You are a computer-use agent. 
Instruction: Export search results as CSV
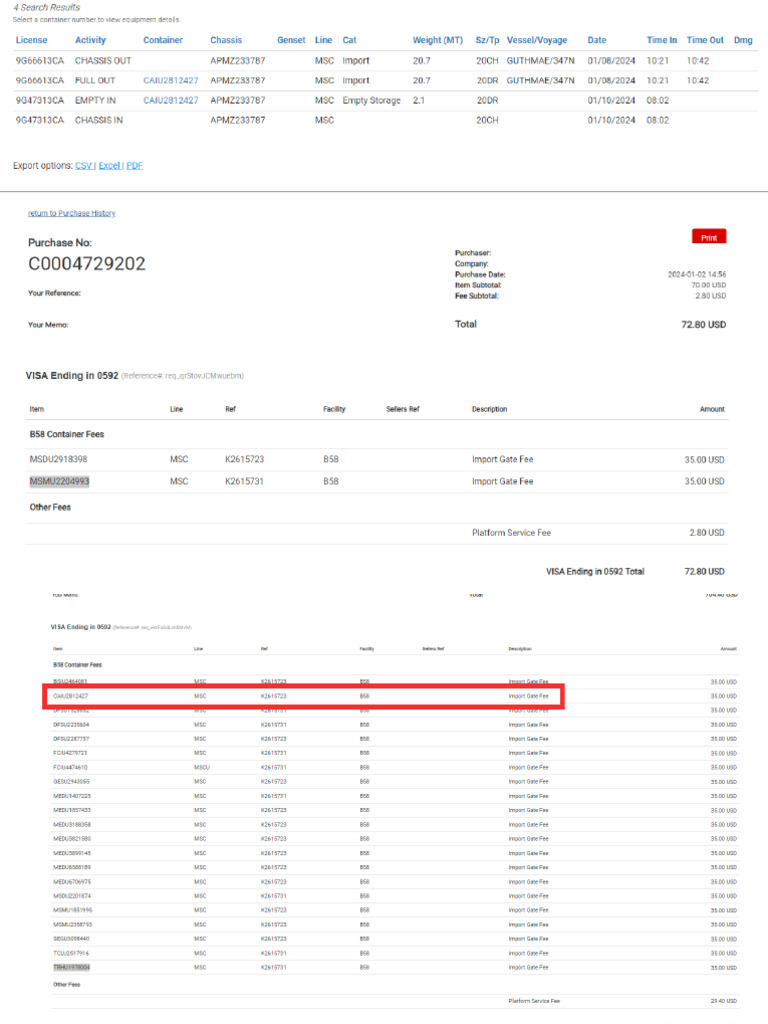coord(83,166)
